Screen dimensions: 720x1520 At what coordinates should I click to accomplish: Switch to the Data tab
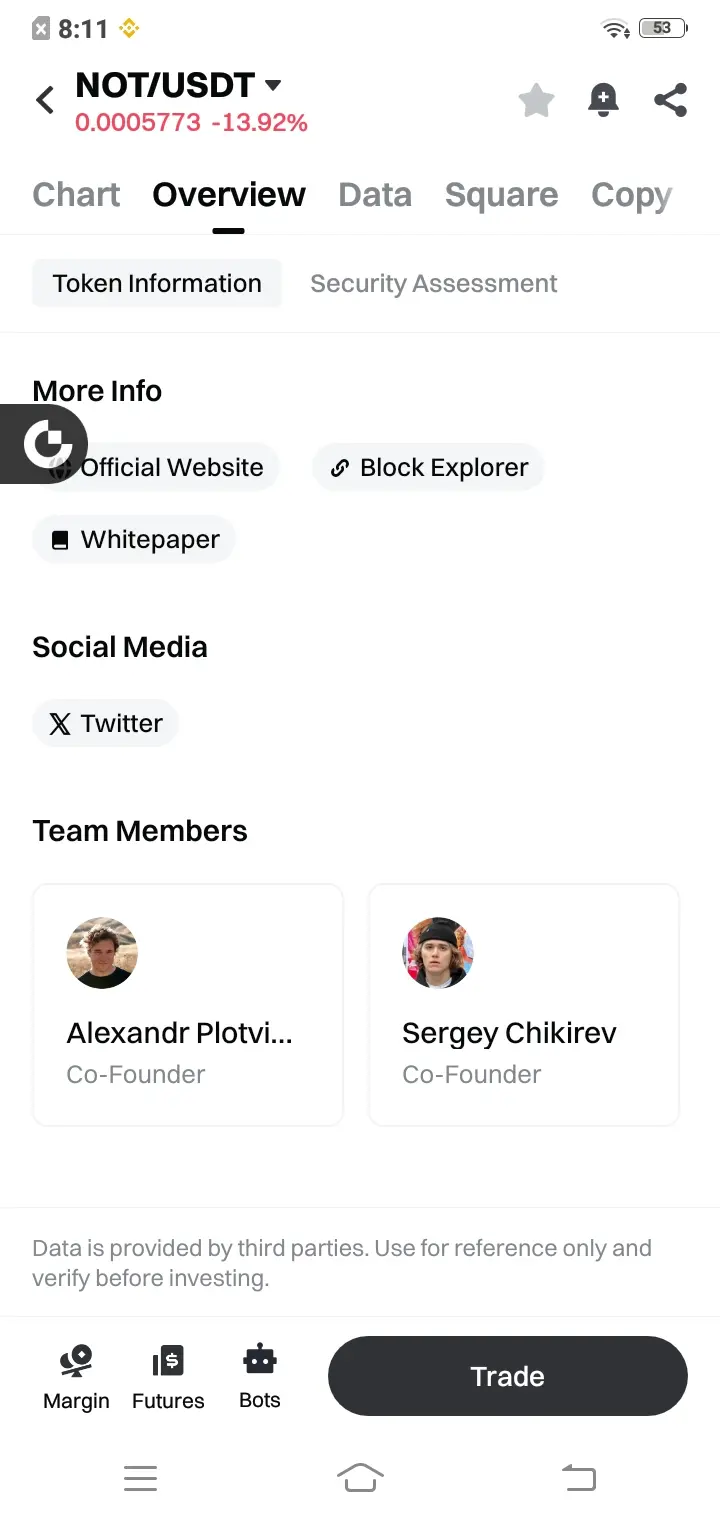point(375,195)
